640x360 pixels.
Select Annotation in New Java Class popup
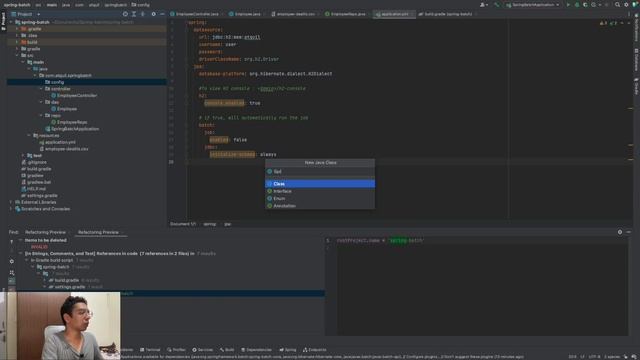[320, 206]
